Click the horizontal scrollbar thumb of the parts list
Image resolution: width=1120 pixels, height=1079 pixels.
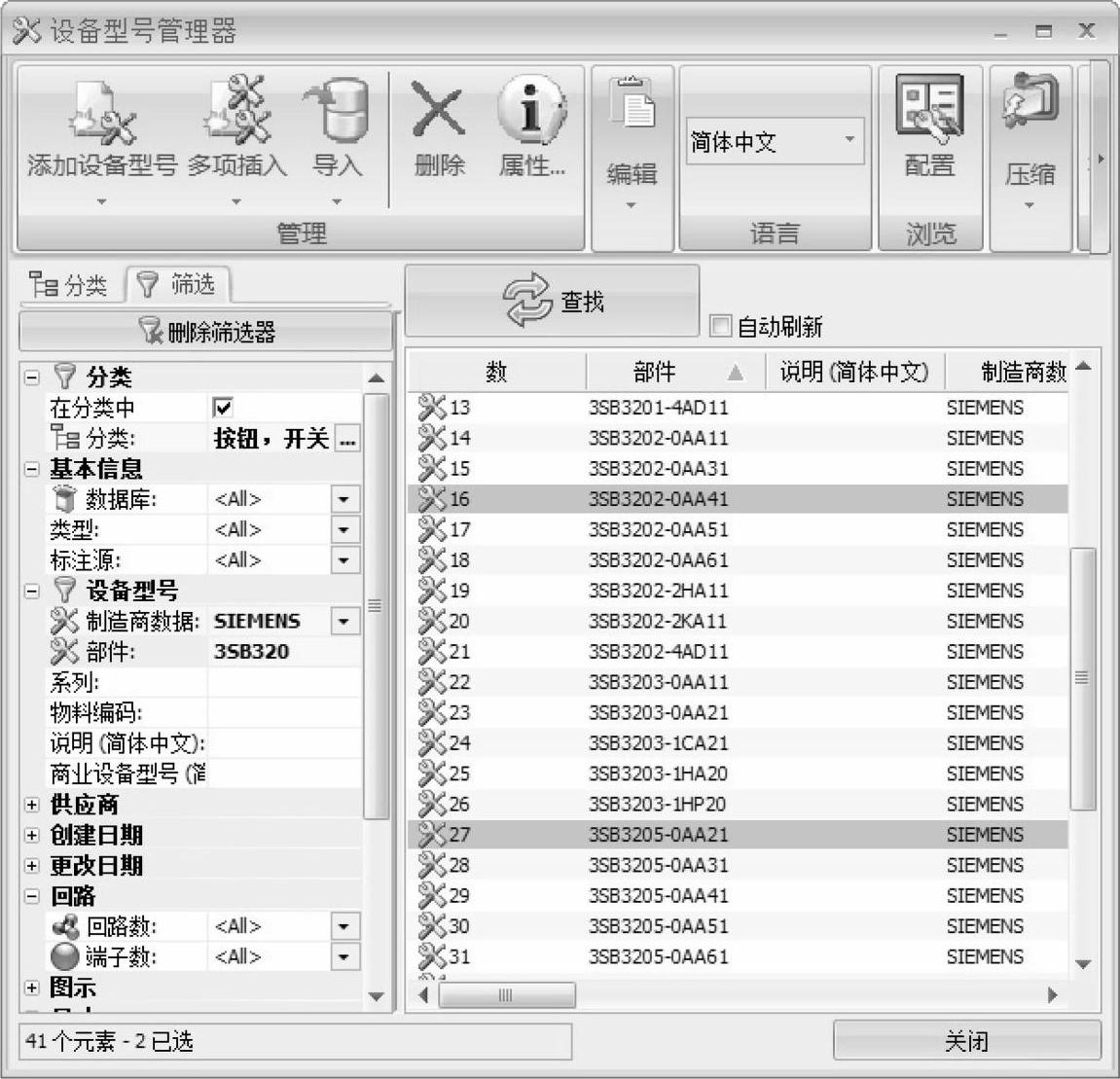tap(506, 995)
